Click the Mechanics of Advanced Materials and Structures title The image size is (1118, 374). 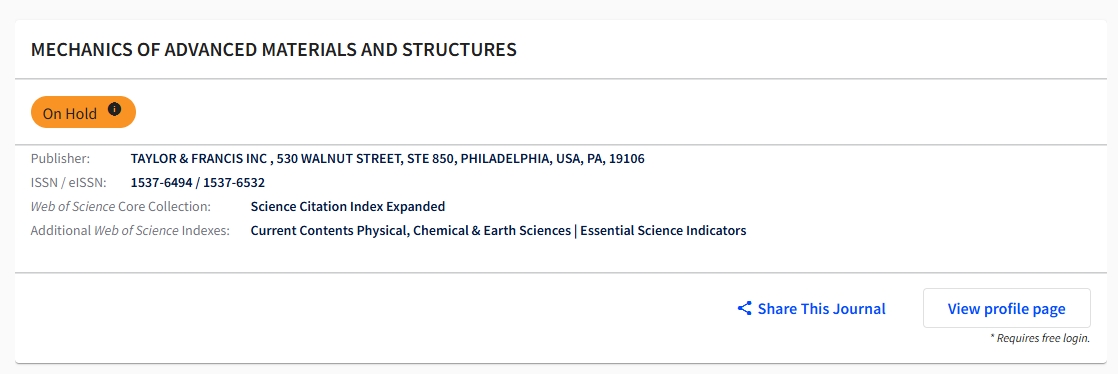click(274, 50)
